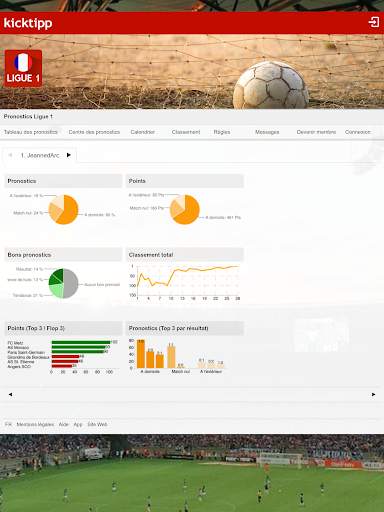Go to previous player before JeannedArc
384x512 pixels.
pos(10,155)
